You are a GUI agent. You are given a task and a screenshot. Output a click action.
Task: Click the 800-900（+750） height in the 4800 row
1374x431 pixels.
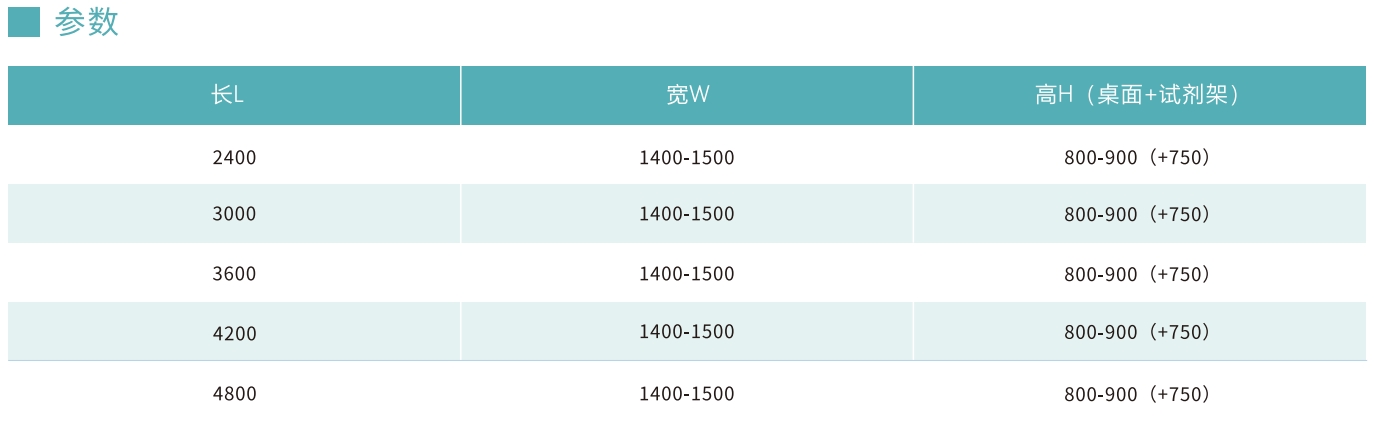[x=1138, y=394]
